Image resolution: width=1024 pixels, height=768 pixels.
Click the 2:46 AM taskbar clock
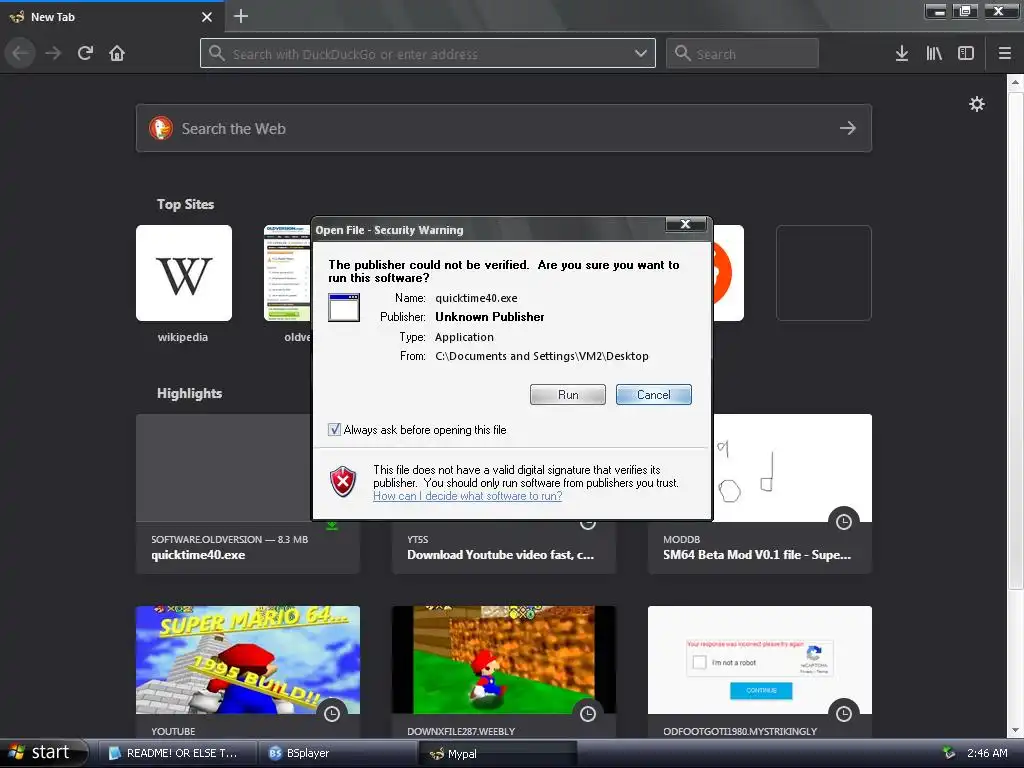[x=987, y=753]
